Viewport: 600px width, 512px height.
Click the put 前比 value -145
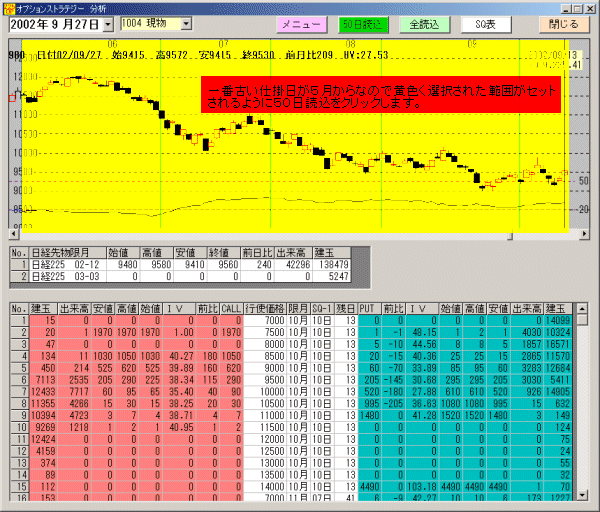coord(393,380)
